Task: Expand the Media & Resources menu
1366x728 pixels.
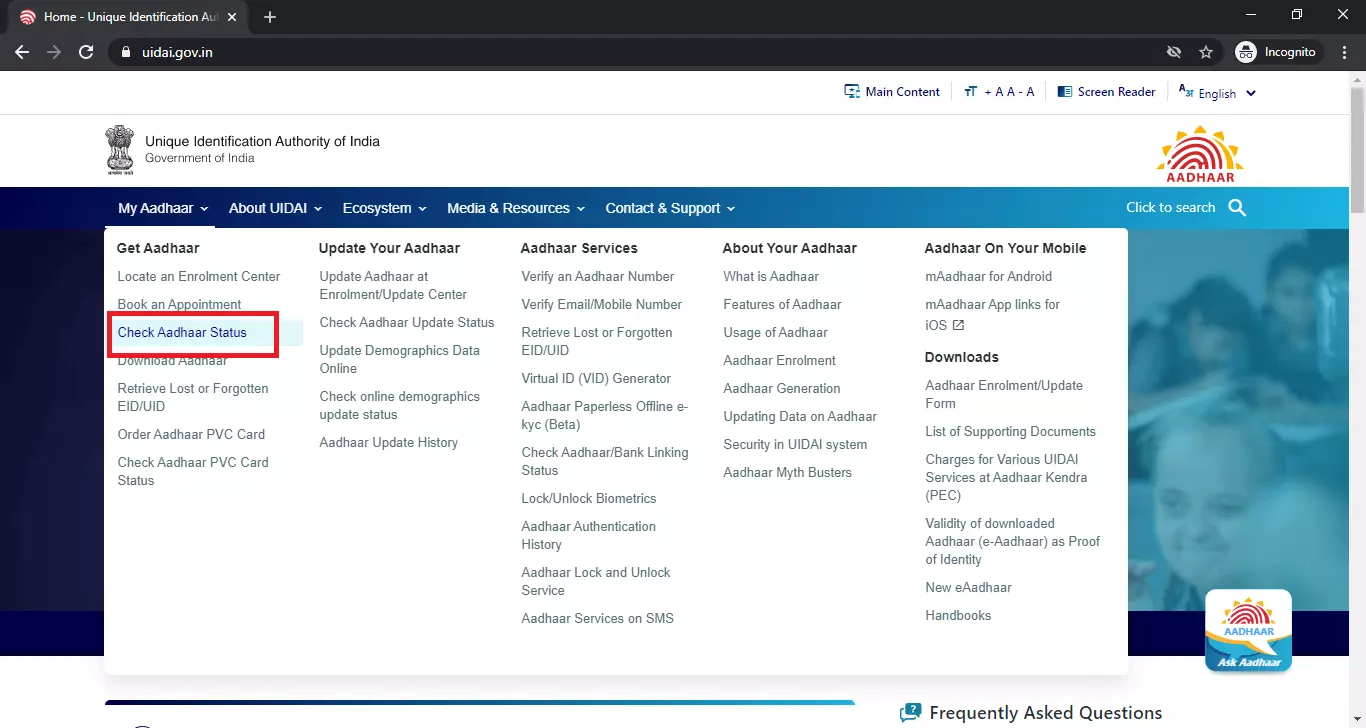Action: click(516, 208)
